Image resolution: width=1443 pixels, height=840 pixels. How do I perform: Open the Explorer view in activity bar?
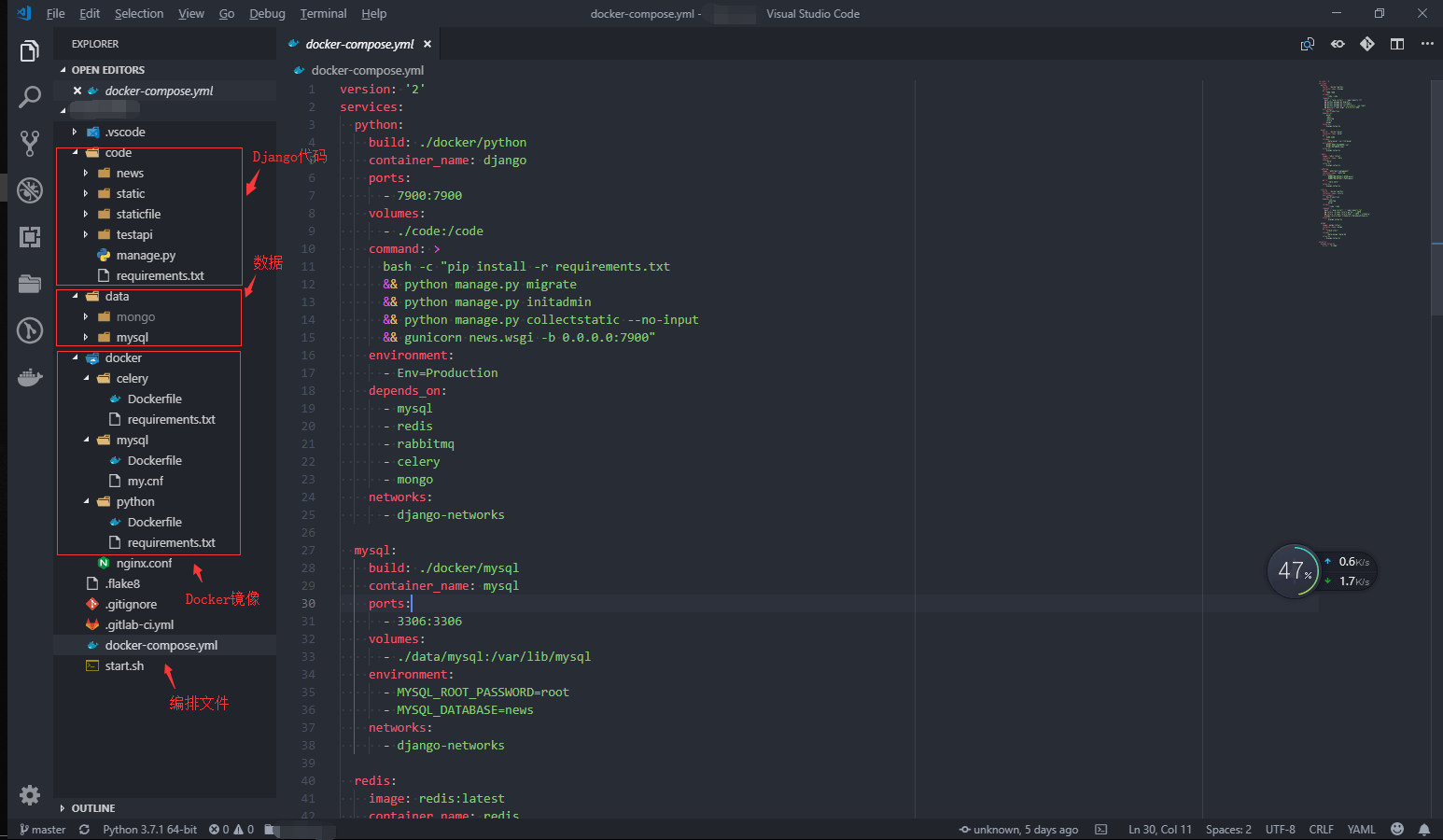[x=30, y=50]
